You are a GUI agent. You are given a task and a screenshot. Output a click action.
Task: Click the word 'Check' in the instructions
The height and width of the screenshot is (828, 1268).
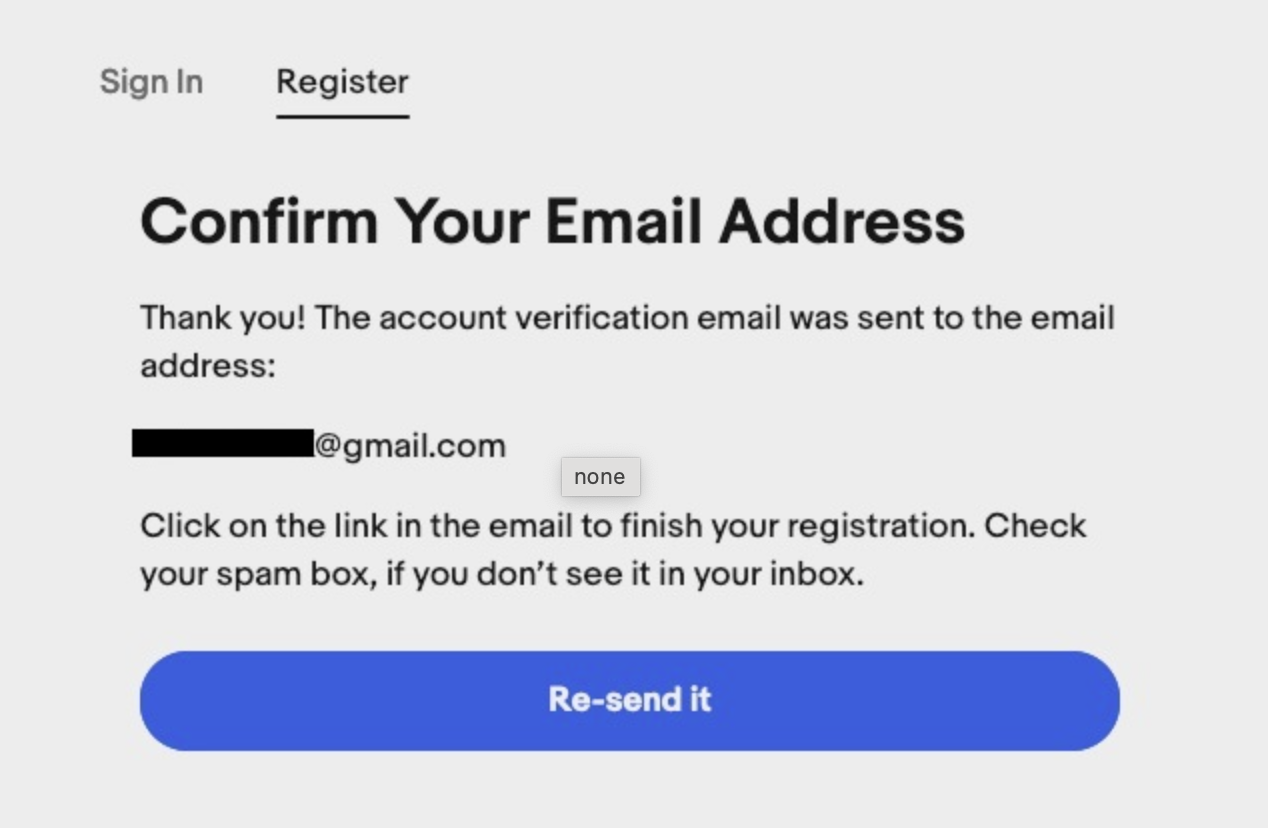coord(1035,526)
